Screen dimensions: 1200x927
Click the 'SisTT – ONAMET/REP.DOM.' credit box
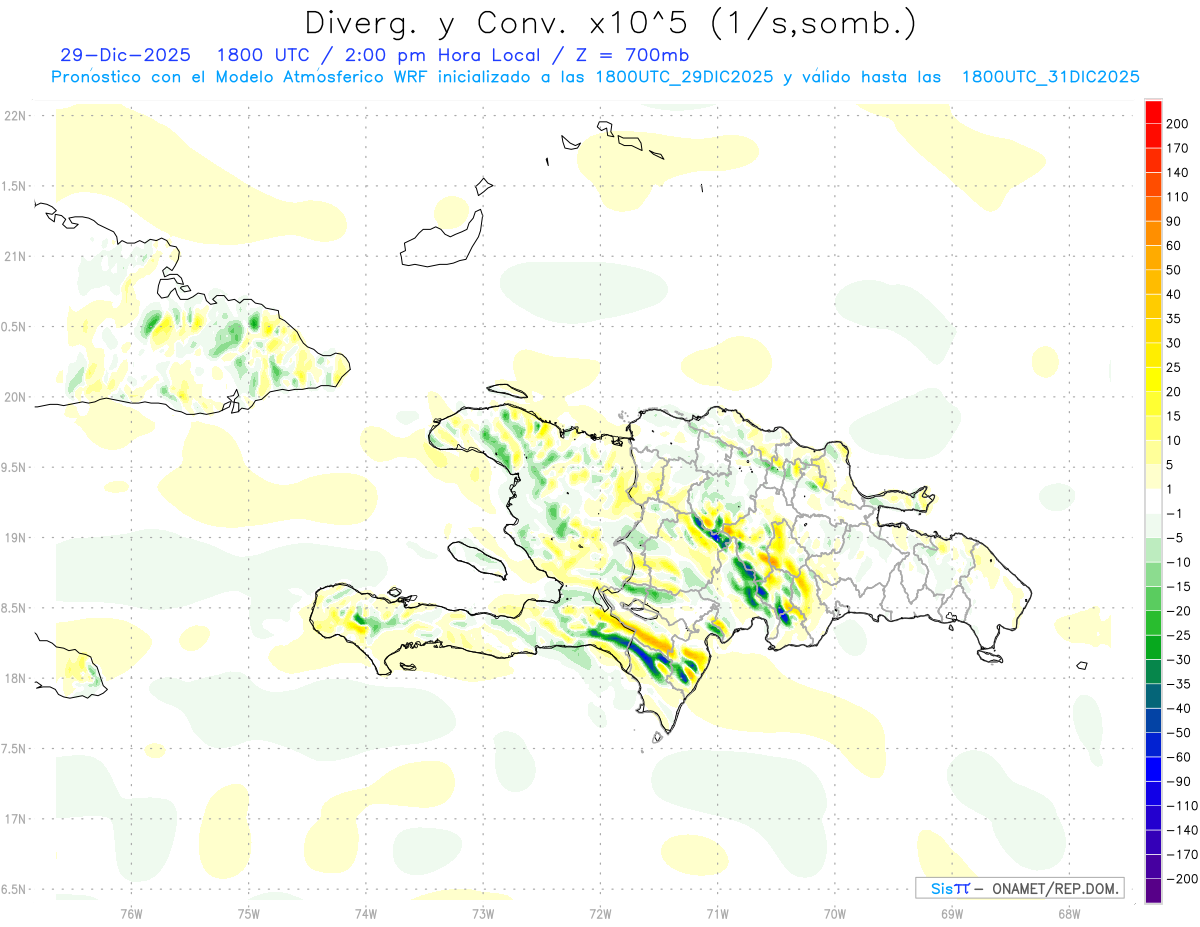click(x=1019, y=888)
